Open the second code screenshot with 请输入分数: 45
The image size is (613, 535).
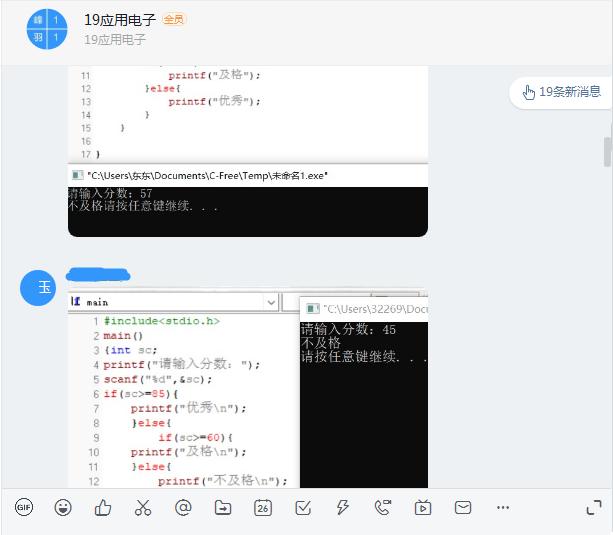coord(248,390)
